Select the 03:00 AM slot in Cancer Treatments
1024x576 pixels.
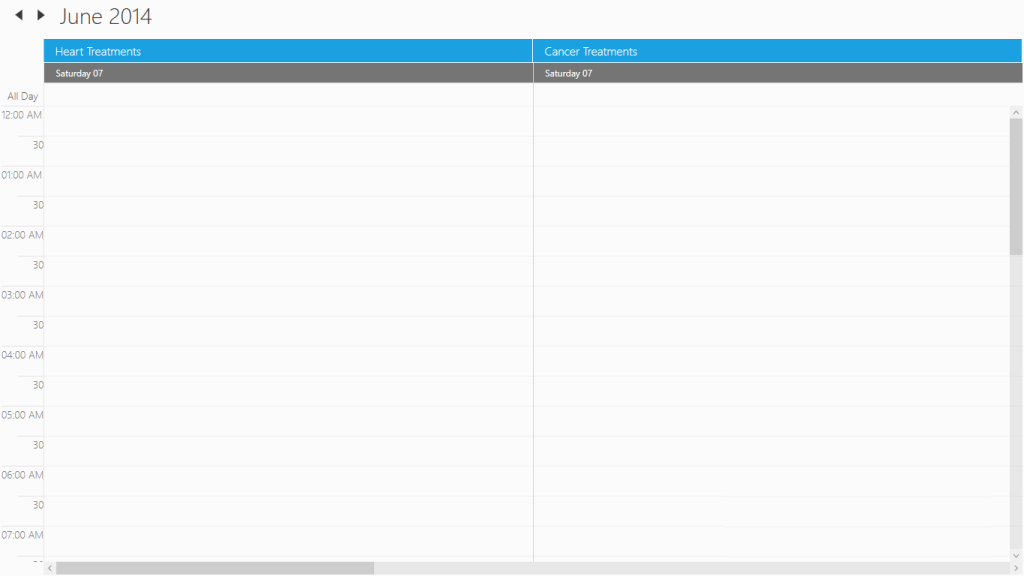tap(770, 301)
